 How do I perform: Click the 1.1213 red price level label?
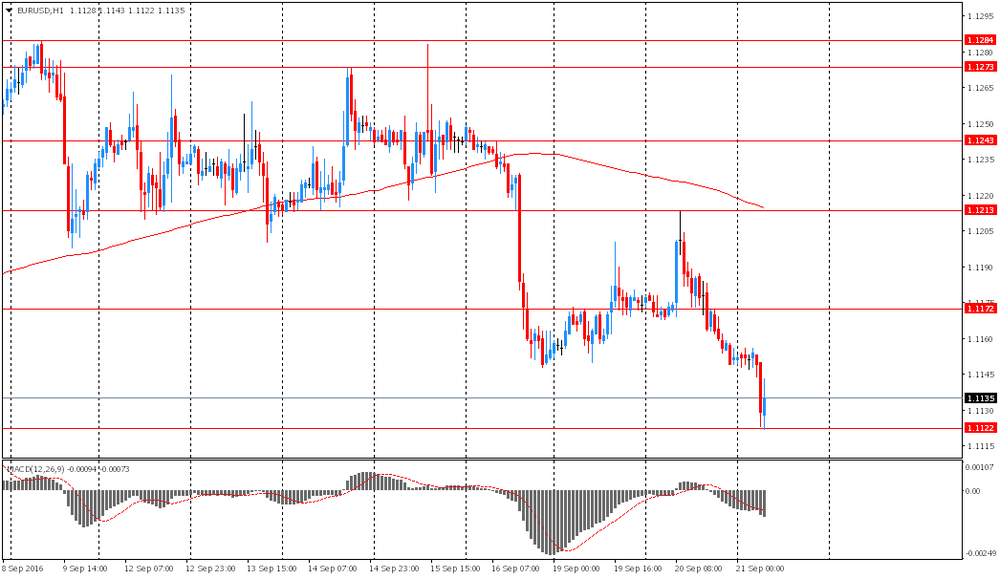coord(980,210)
